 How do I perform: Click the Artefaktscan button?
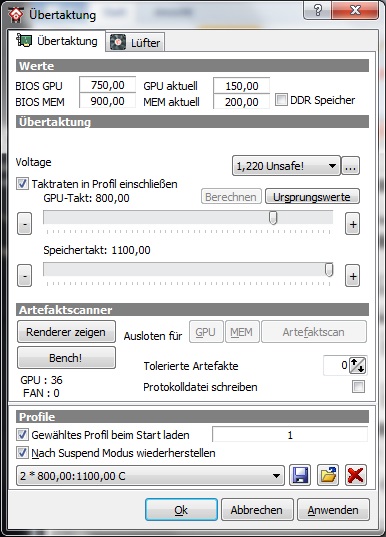(x=314, y=332)
